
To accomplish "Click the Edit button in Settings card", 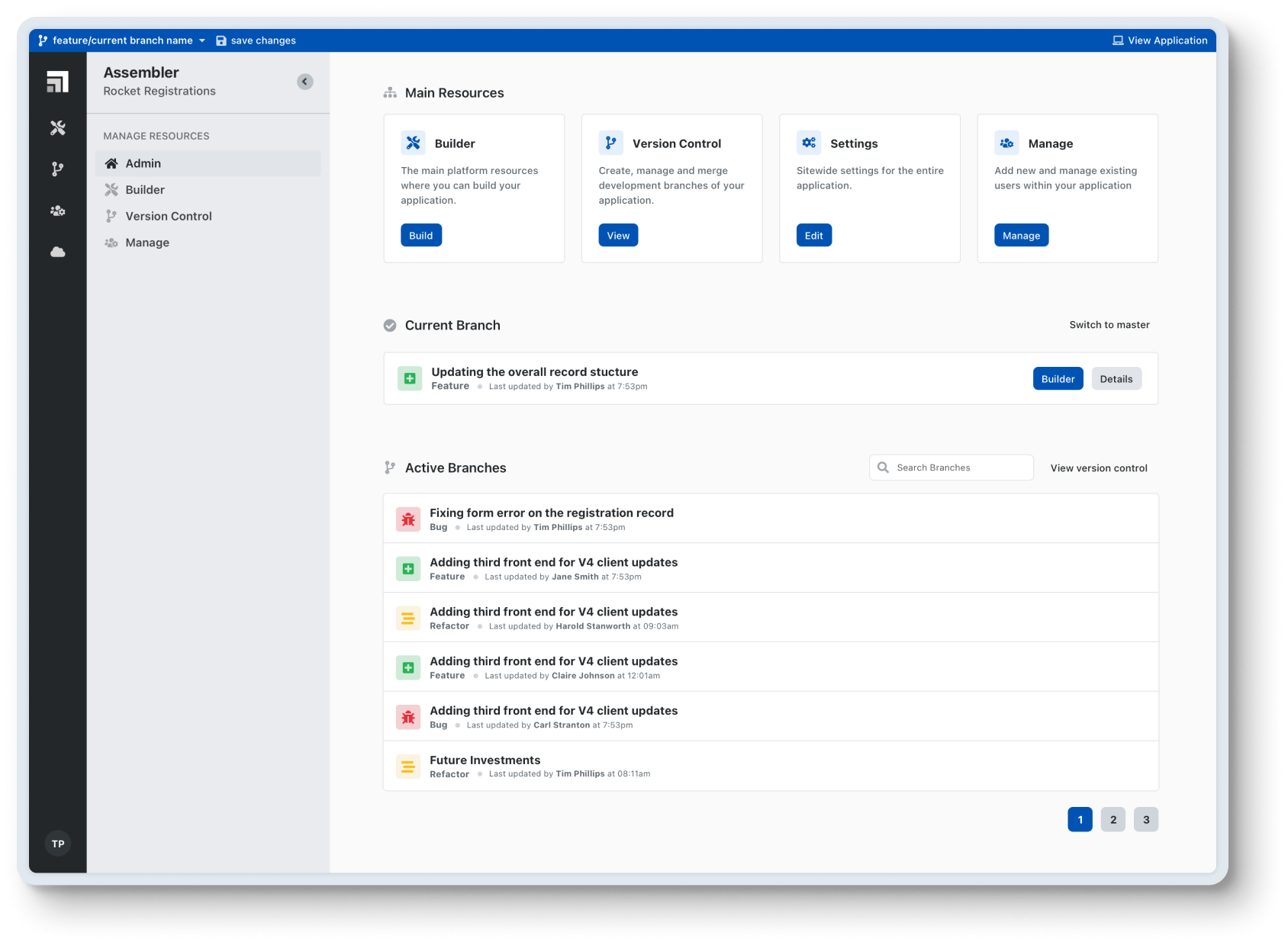I will 814,235.
